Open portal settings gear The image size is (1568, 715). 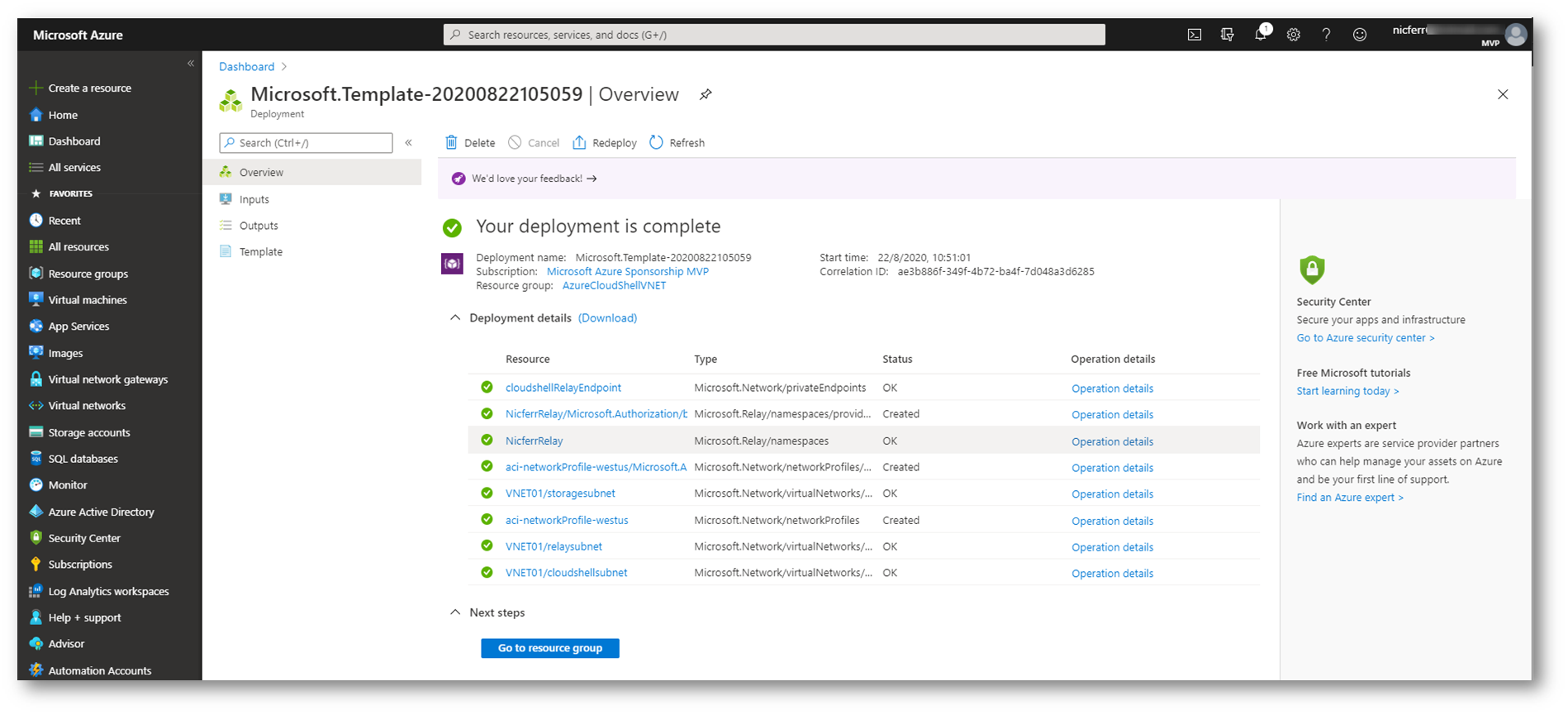point(1294,35)
